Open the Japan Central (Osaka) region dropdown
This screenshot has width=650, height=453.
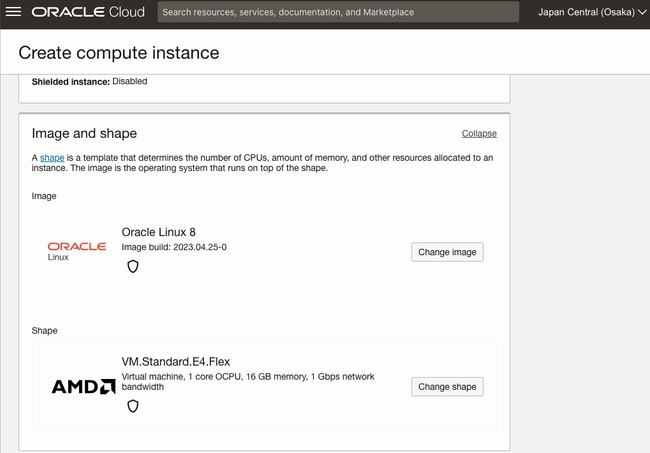[592, 12]
